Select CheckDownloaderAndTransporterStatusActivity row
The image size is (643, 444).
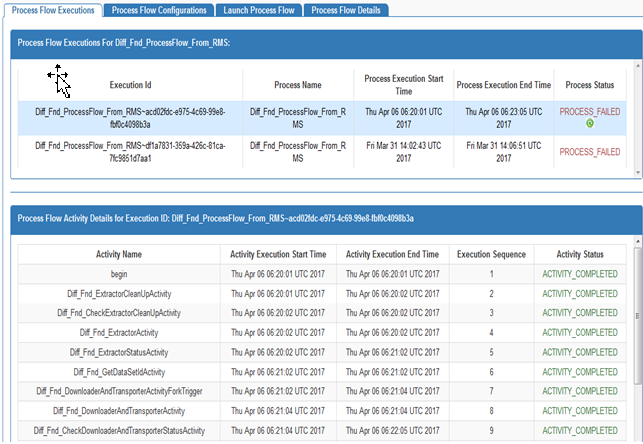pos(322,430)
